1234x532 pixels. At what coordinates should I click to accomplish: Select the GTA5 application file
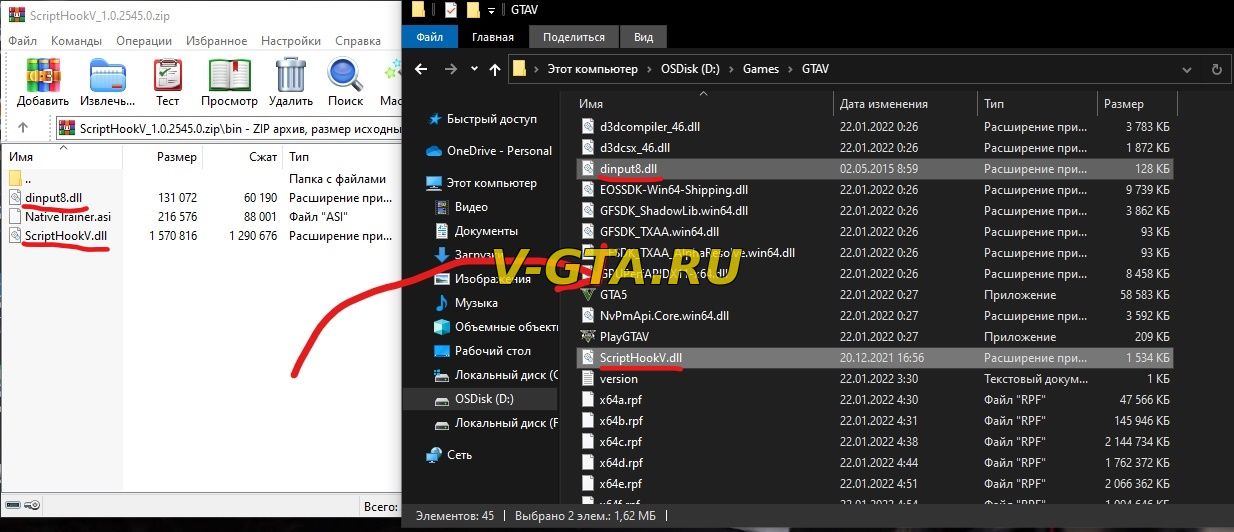(613, 295)
